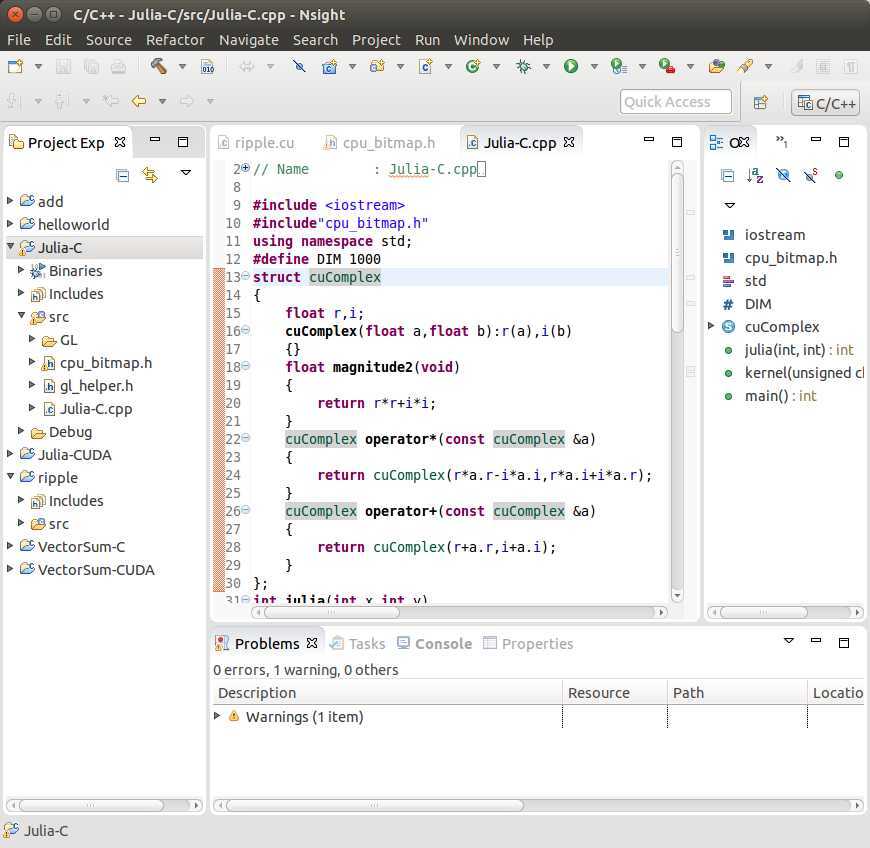Click the green Run launch button icon
Image resolution: width=870 pixels, height=848 pixels.
coord(570,66)
